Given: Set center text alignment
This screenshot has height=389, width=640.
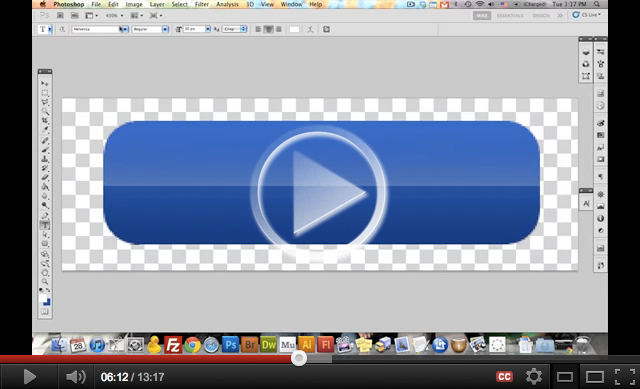Looking at the screenshot, I should (x=268, y=29).
